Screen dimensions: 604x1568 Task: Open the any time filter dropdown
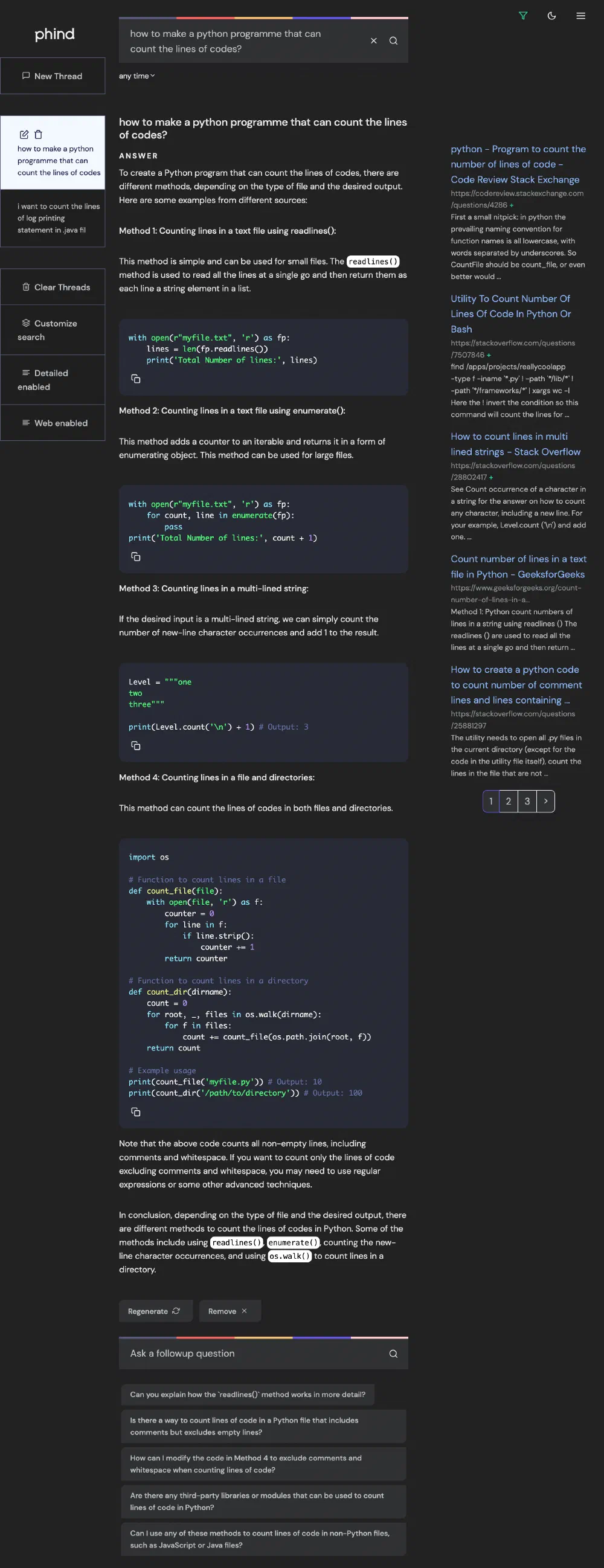[137, 76]
